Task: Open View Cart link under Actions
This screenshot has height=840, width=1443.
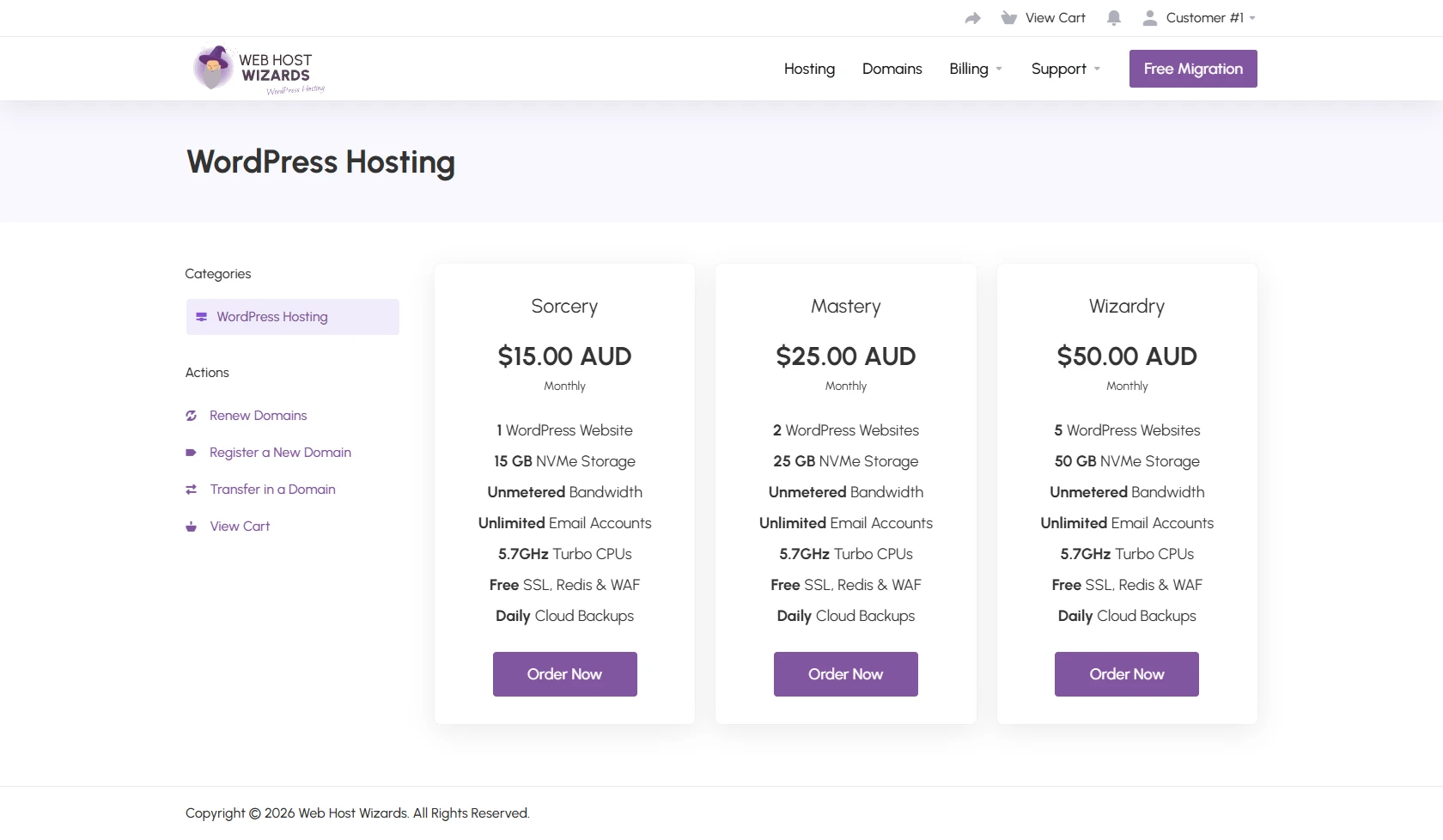Action: pos(240,527)
